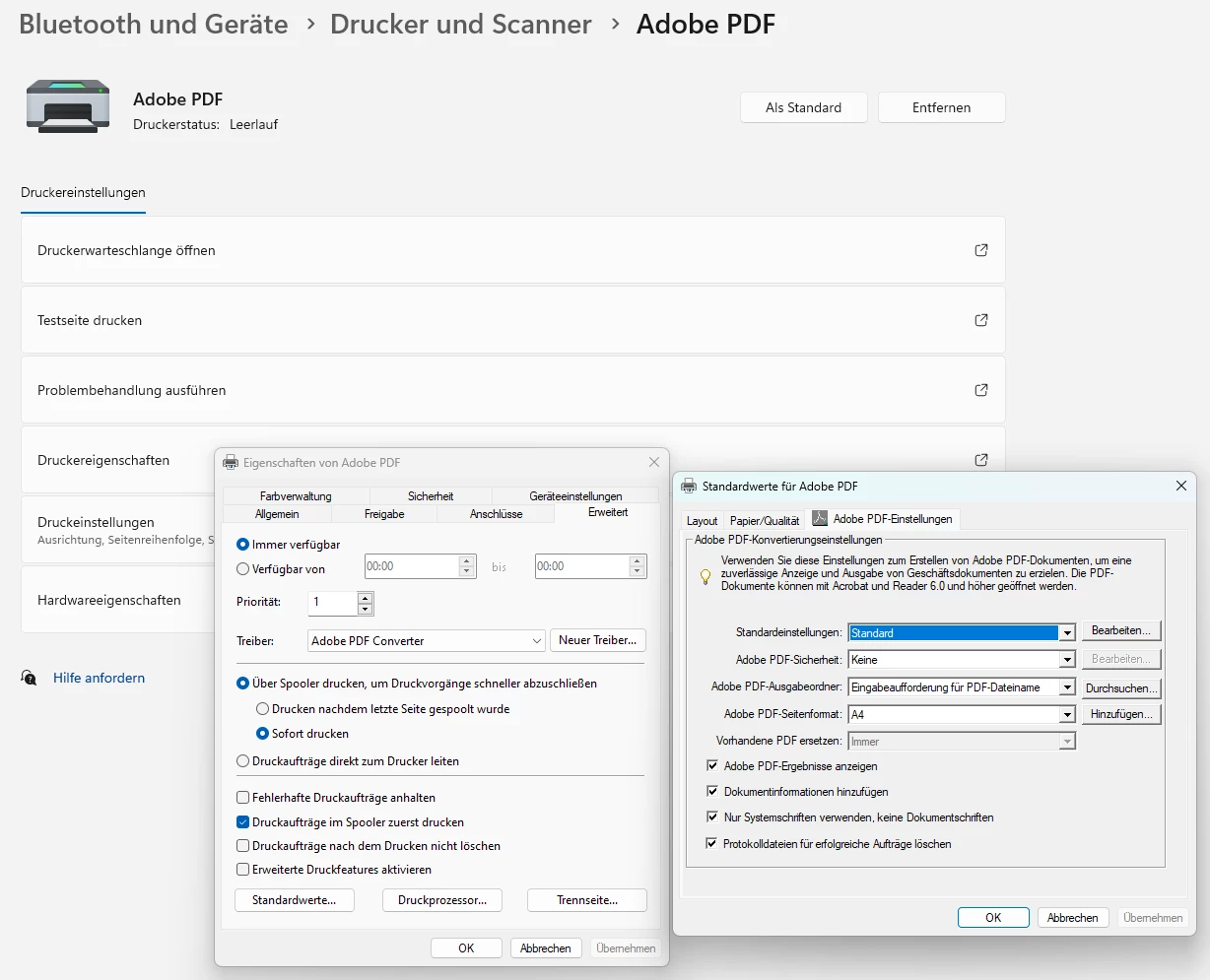The height and width of the screenshot is (980, 1210).
Task: Click external link icon in Druckereigenschaften row
Action: 981,460
